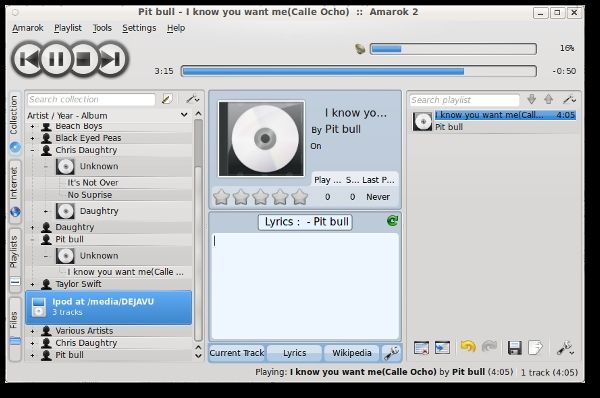600x398 pixels.
Task: Expand the Black Eyed Peas artist
Action: coord(33,138)
